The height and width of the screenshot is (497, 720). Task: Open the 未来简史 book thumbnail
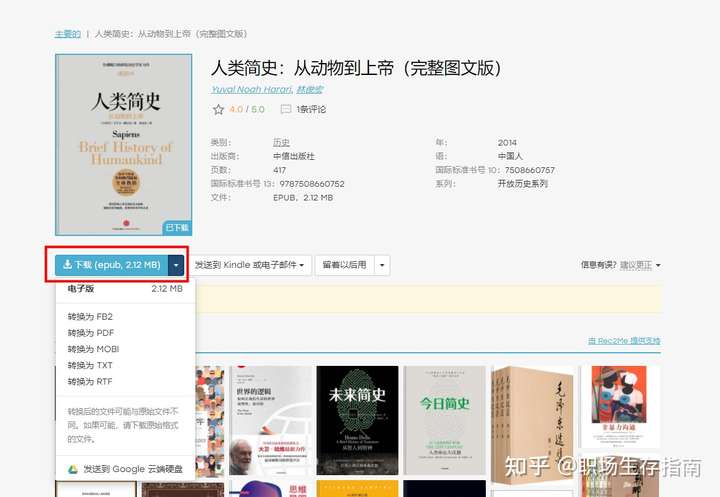click(357, 420)
